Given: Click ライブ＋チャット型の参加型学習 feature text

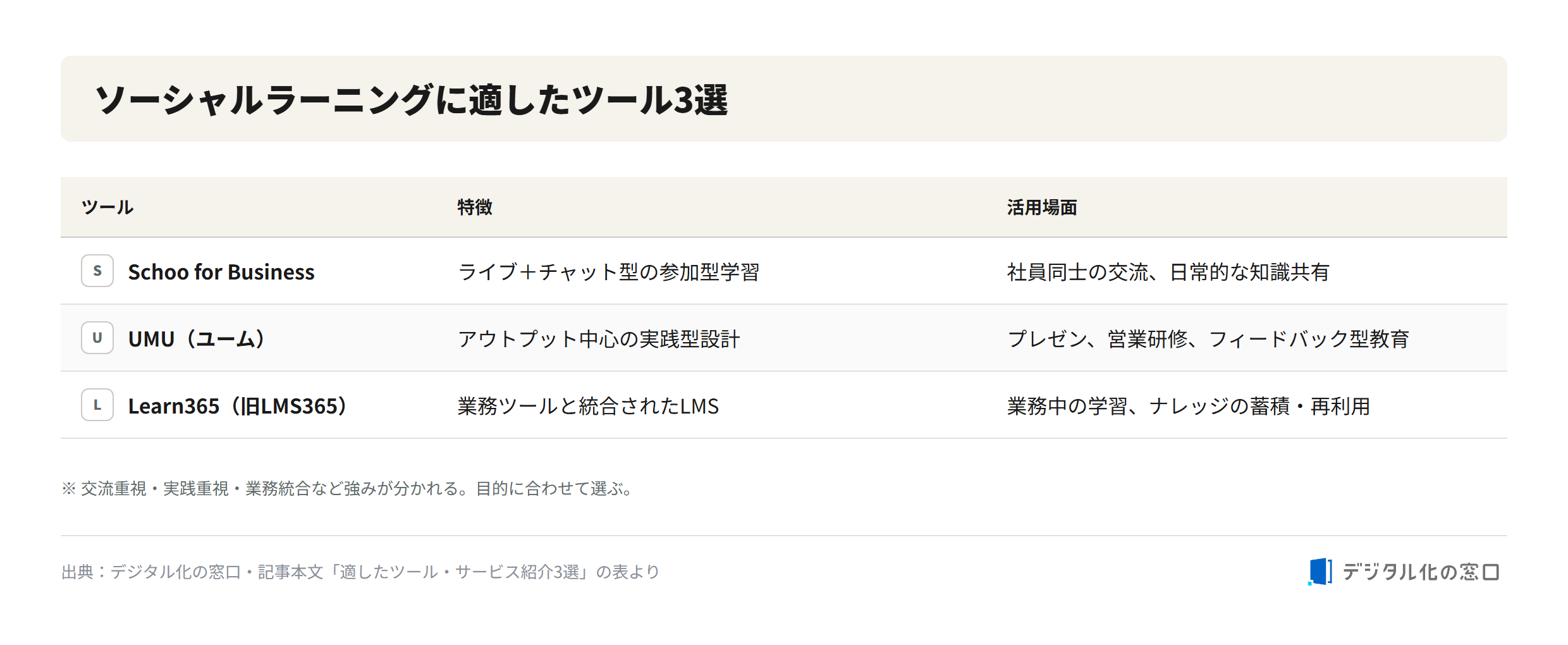Looking at the screenshot, I should (608, 272).
